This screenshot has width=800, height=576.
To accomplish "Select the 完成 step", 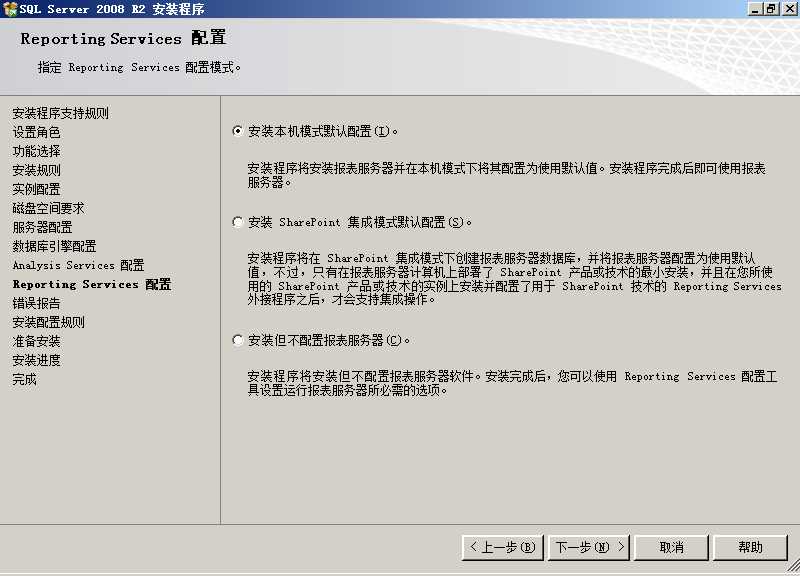I will point(24,379).
